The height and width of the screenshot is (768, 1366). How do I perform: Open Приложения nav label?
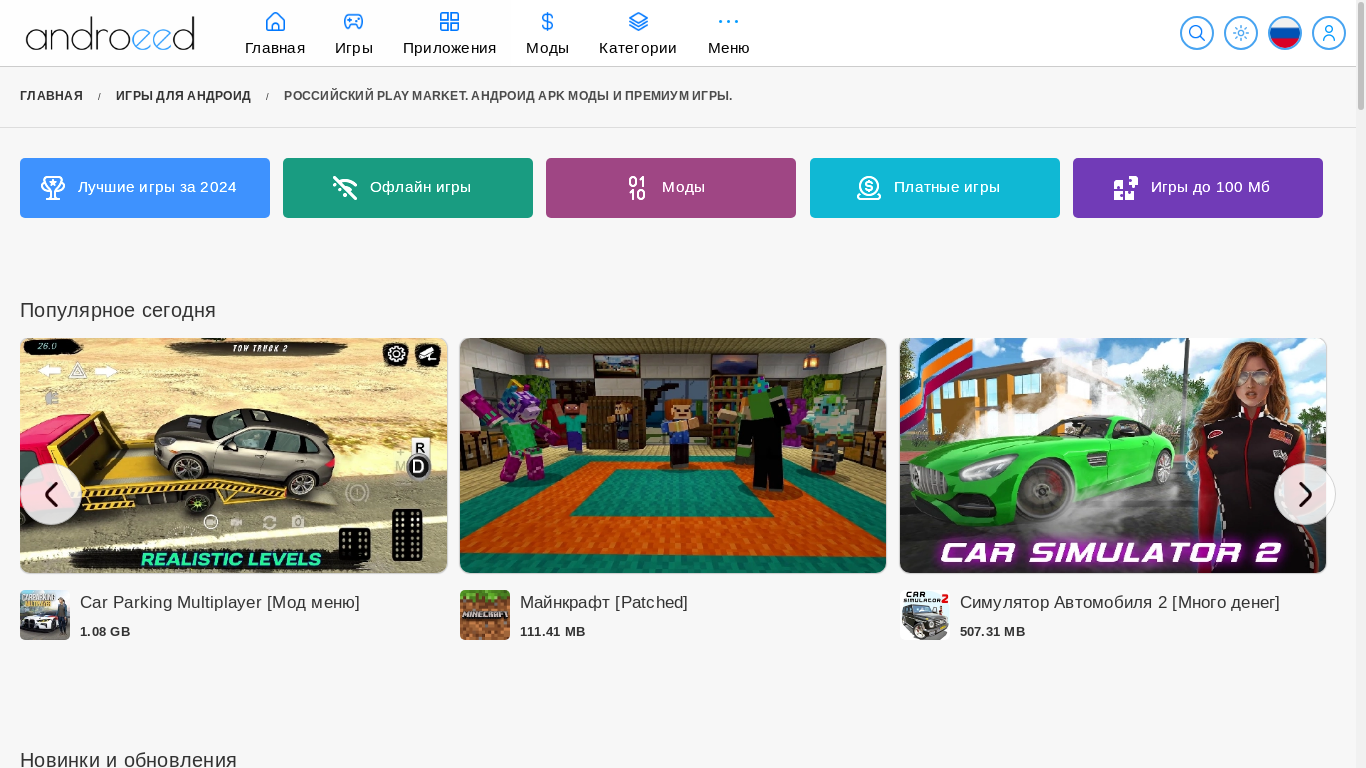[x=450, y=48]
